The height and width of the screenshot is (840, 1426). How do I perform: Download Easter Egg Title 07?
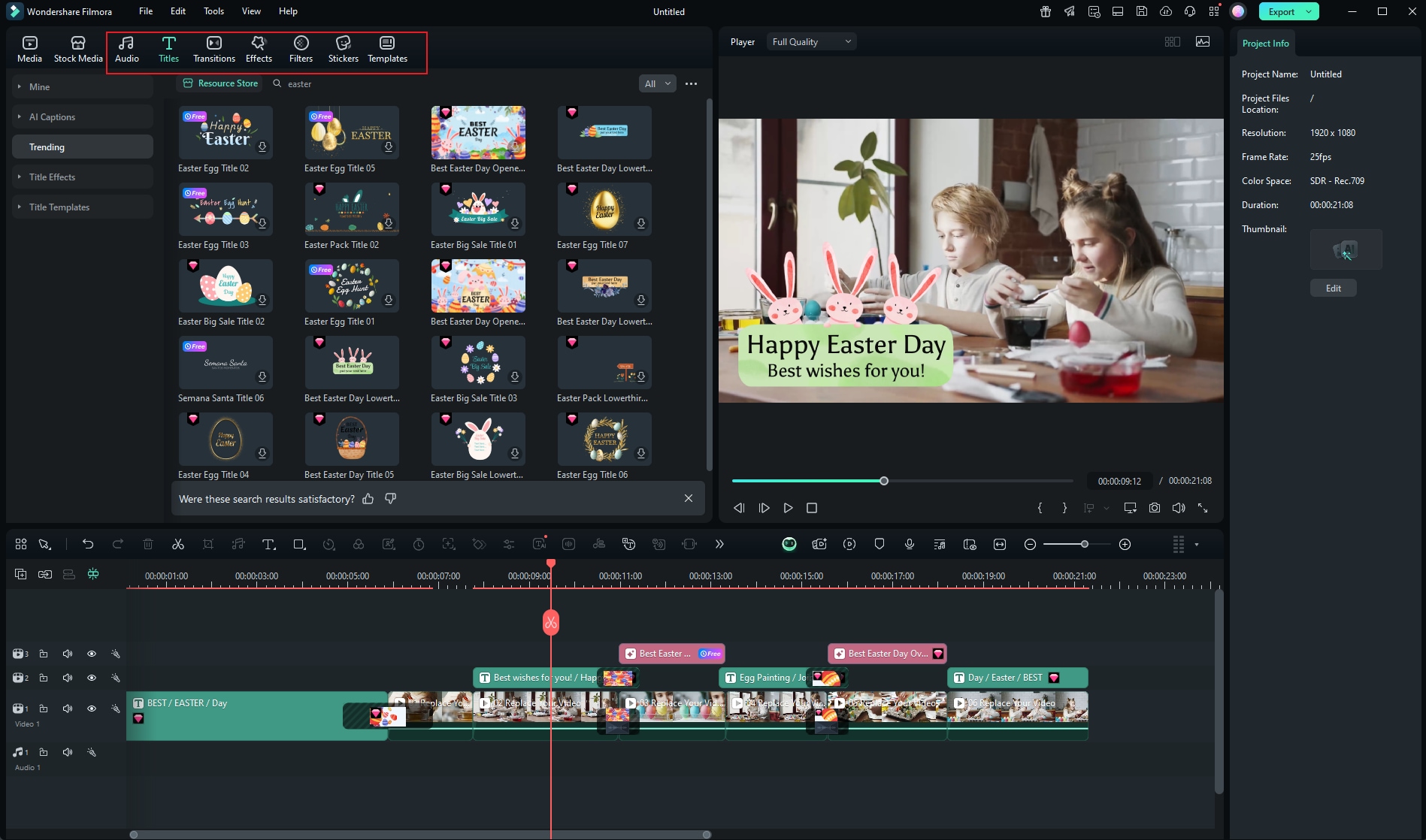[x=641, y=223]
